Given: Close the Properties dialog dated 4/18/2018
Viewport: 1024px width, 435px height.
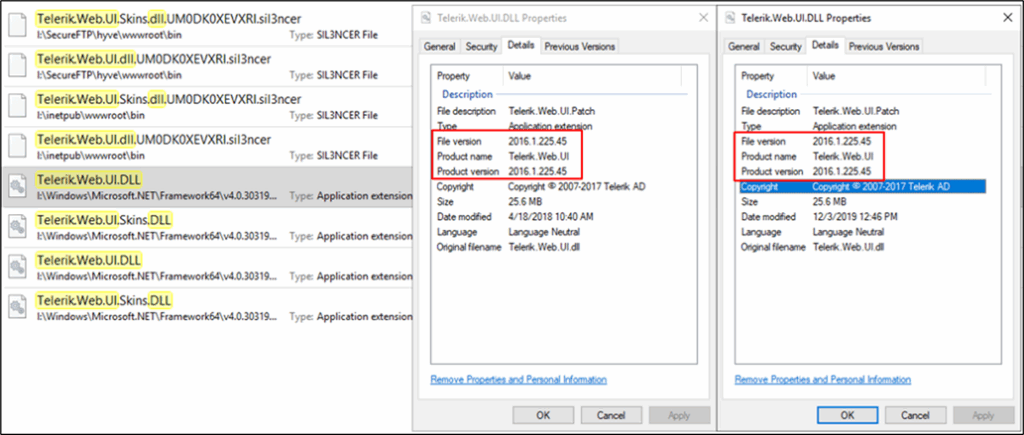Looking at the screenshot, I should tap(703, 18).
